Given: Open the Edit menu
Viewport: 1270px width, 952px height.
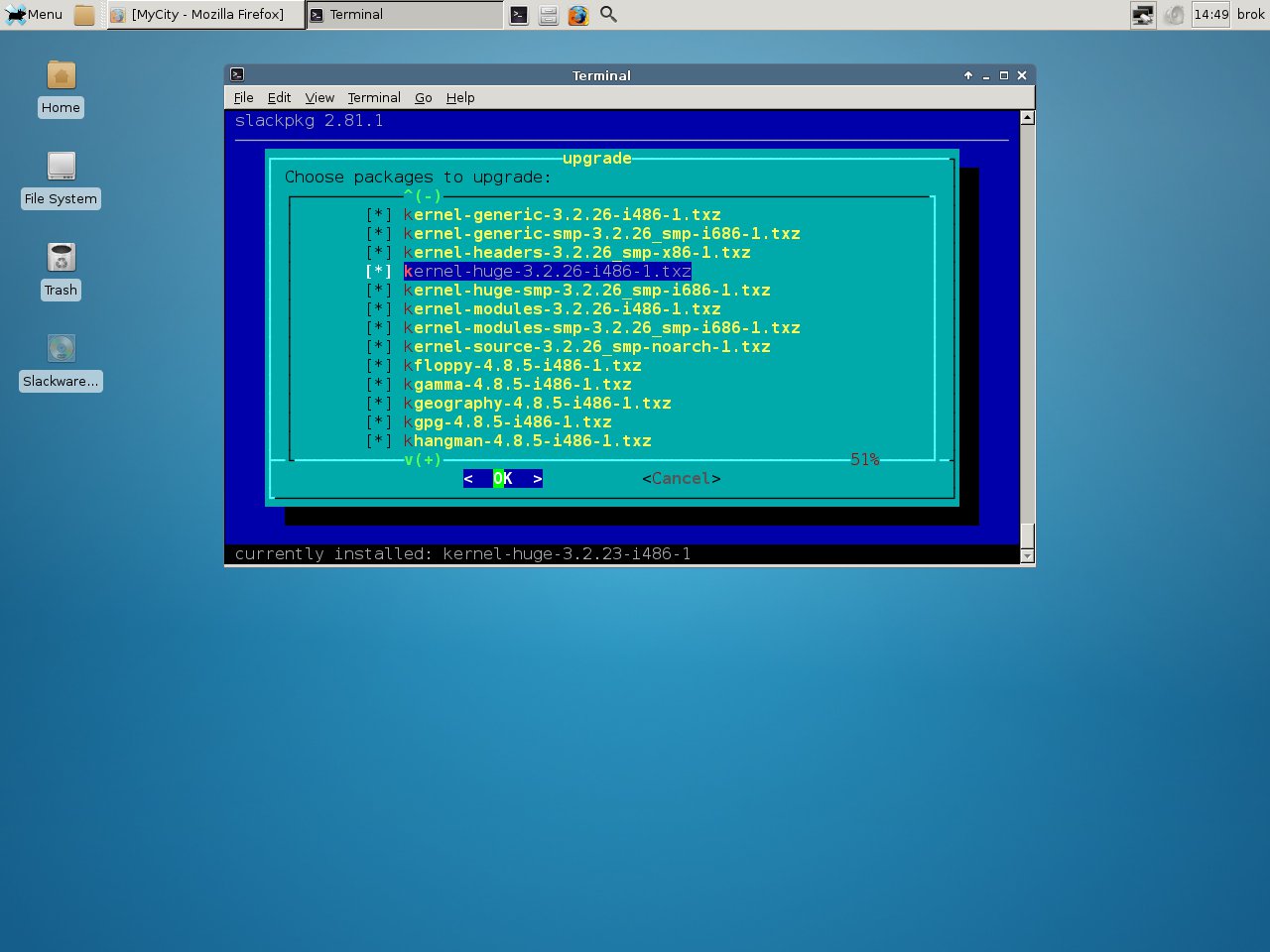Looking at the screenshot, I should tap(279, 97).
